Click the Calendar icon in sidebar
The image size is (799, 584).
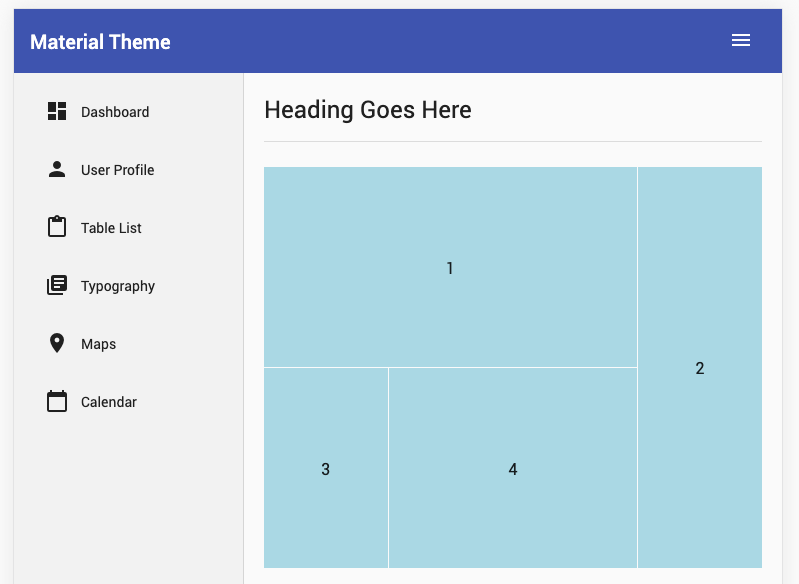click(57, 402)
